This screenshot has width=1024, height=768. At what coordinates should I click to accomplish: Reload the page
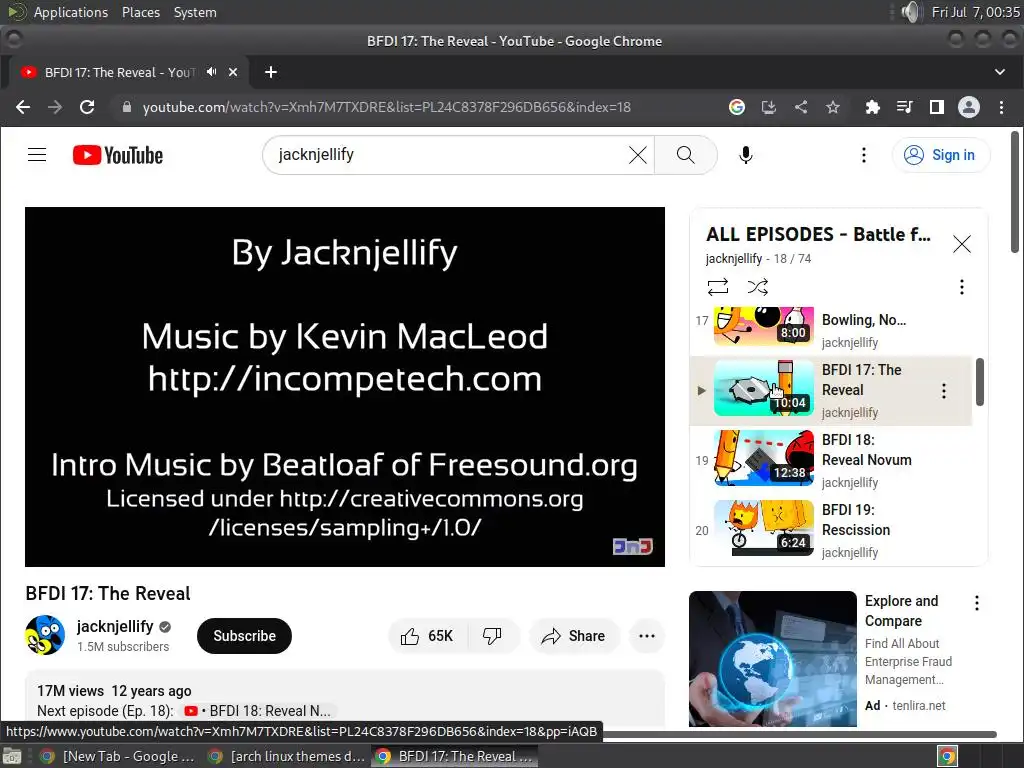[x=87, y=107]
